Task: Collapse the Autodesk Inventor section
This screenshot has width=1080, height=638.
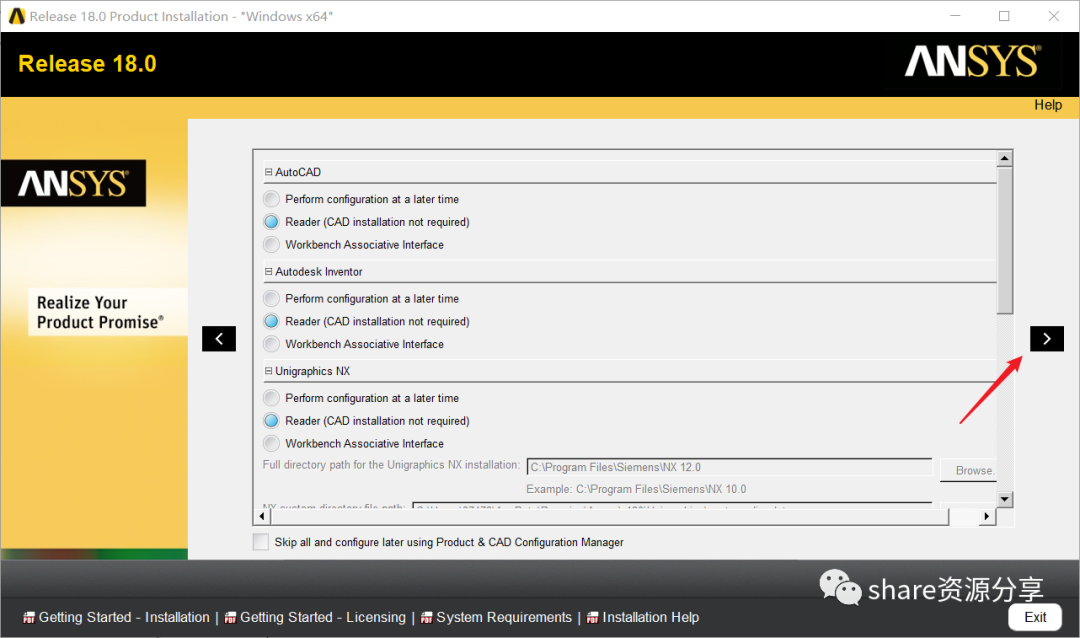Action: [x=269, y=271]
